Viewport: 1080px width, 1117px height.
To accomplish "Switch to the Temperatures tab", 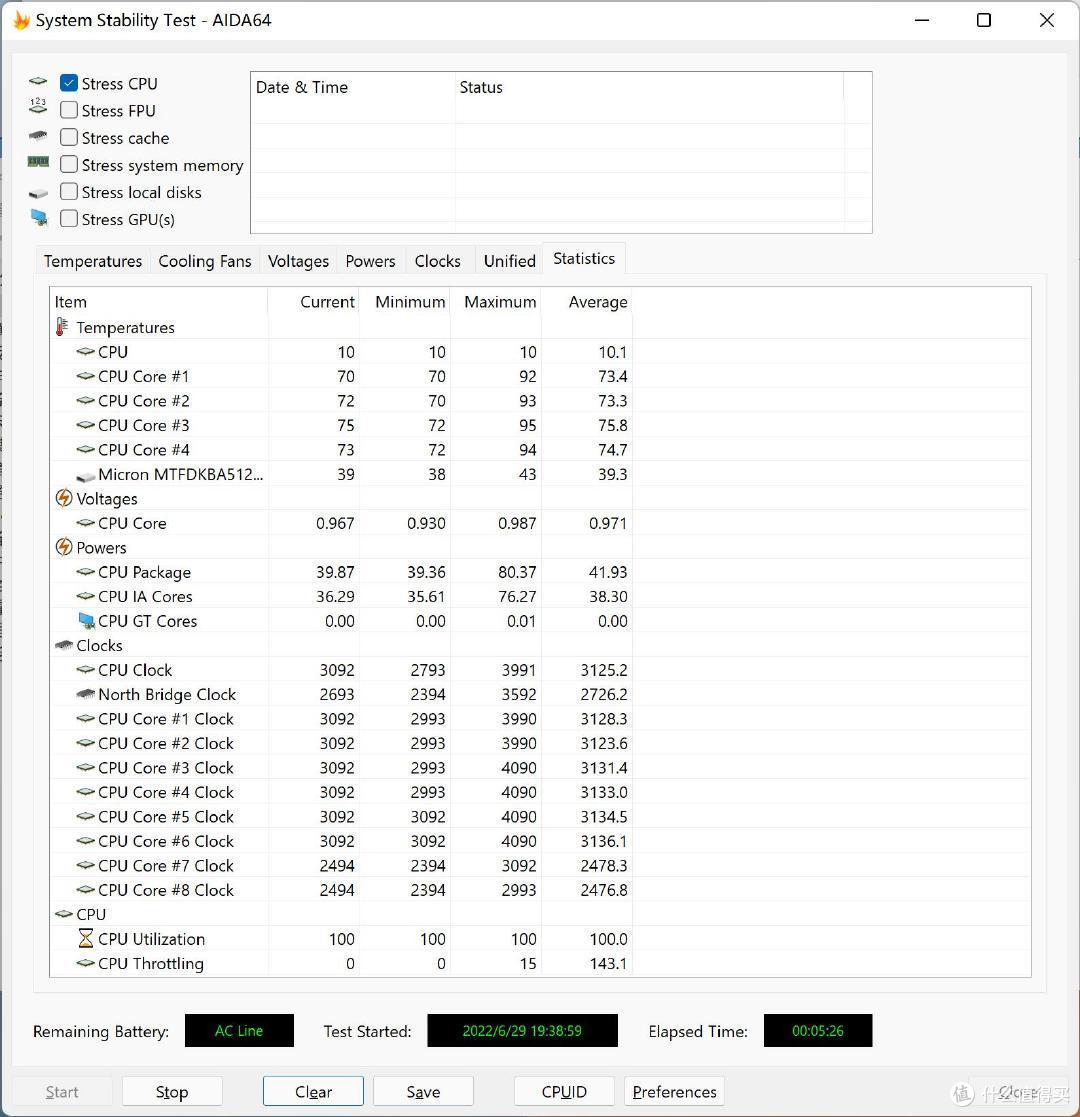I will pos(93,261).
